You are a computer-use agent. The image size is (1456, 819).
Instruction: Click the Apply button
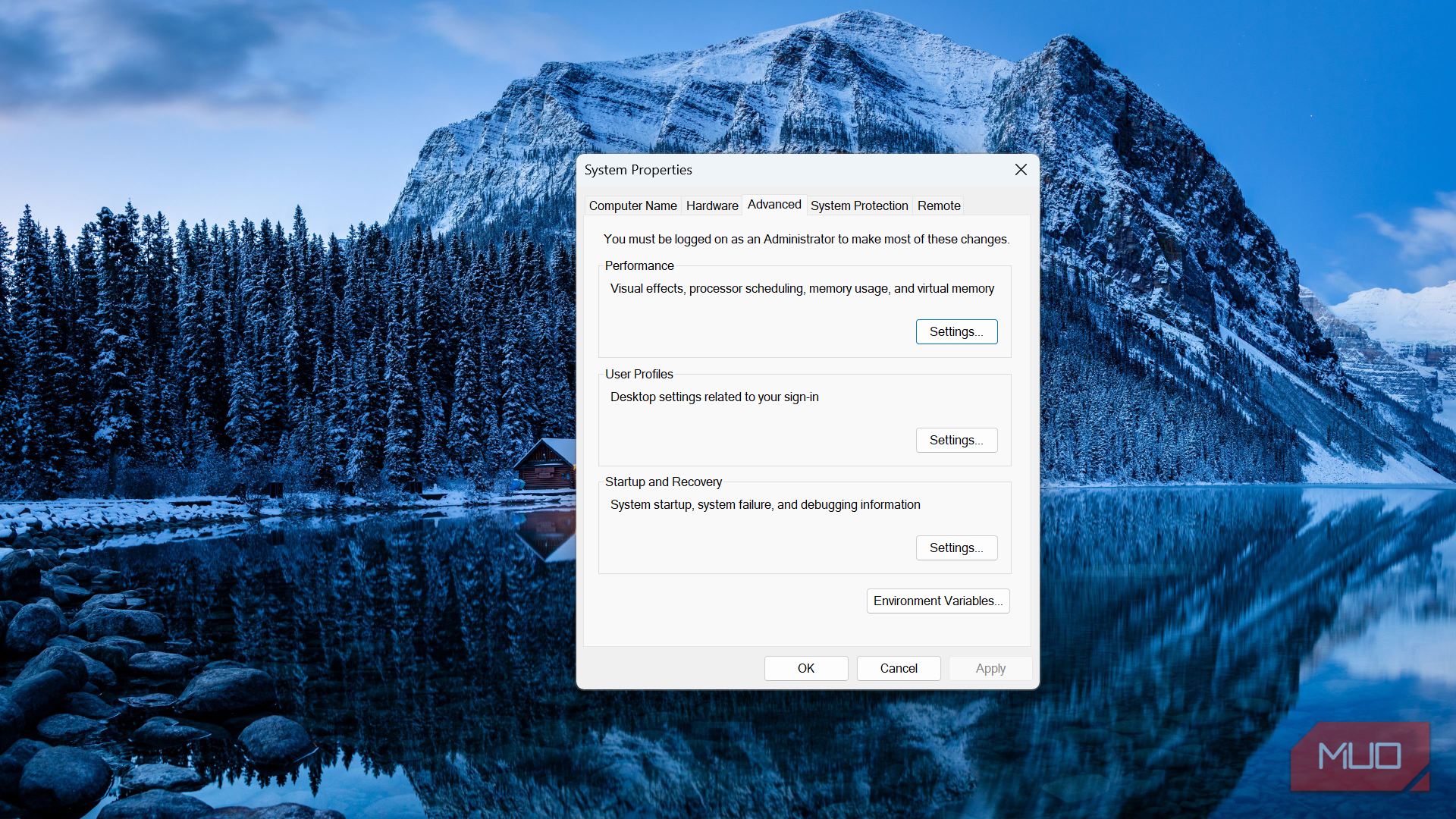[x=990, y=668]
